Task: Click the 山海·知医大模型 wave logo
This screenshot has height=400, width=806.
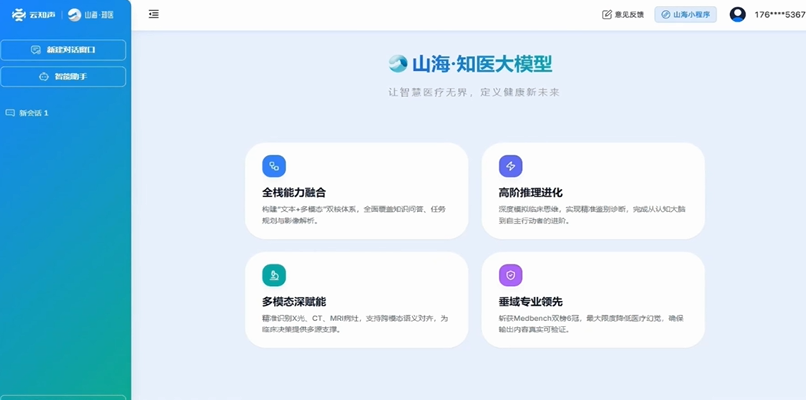Action: (398, 64)
